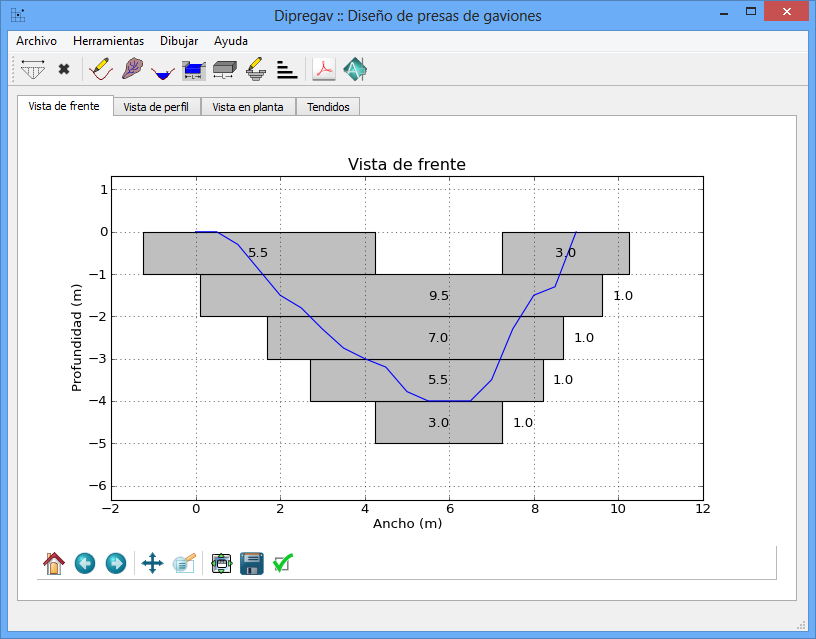This screenshot has height=639, width=816.
Task: Click the gray gabion block icon
Action: (224, 70)
